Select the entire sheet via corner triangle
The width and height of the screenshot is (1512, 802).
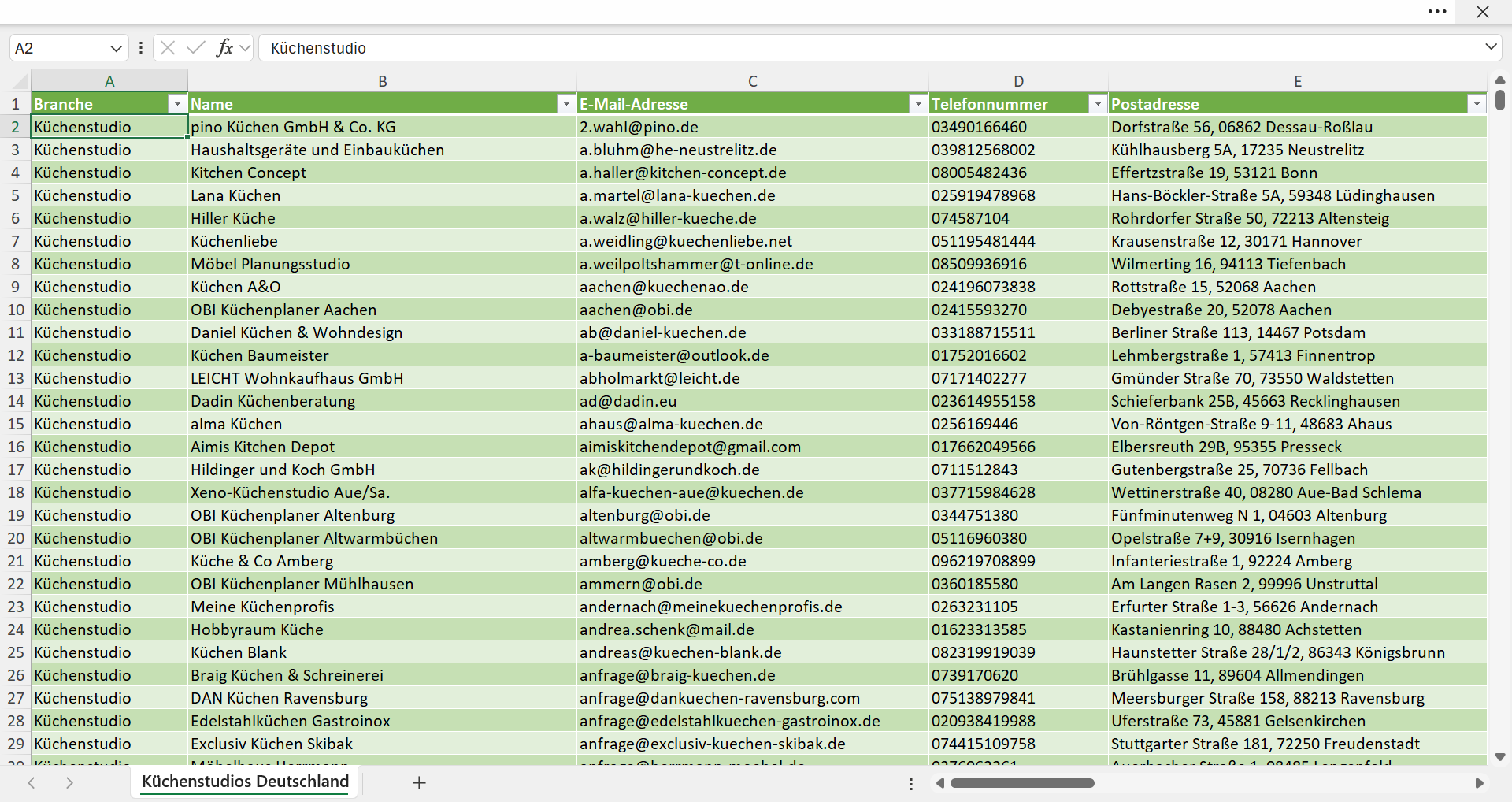click(20, 81)
